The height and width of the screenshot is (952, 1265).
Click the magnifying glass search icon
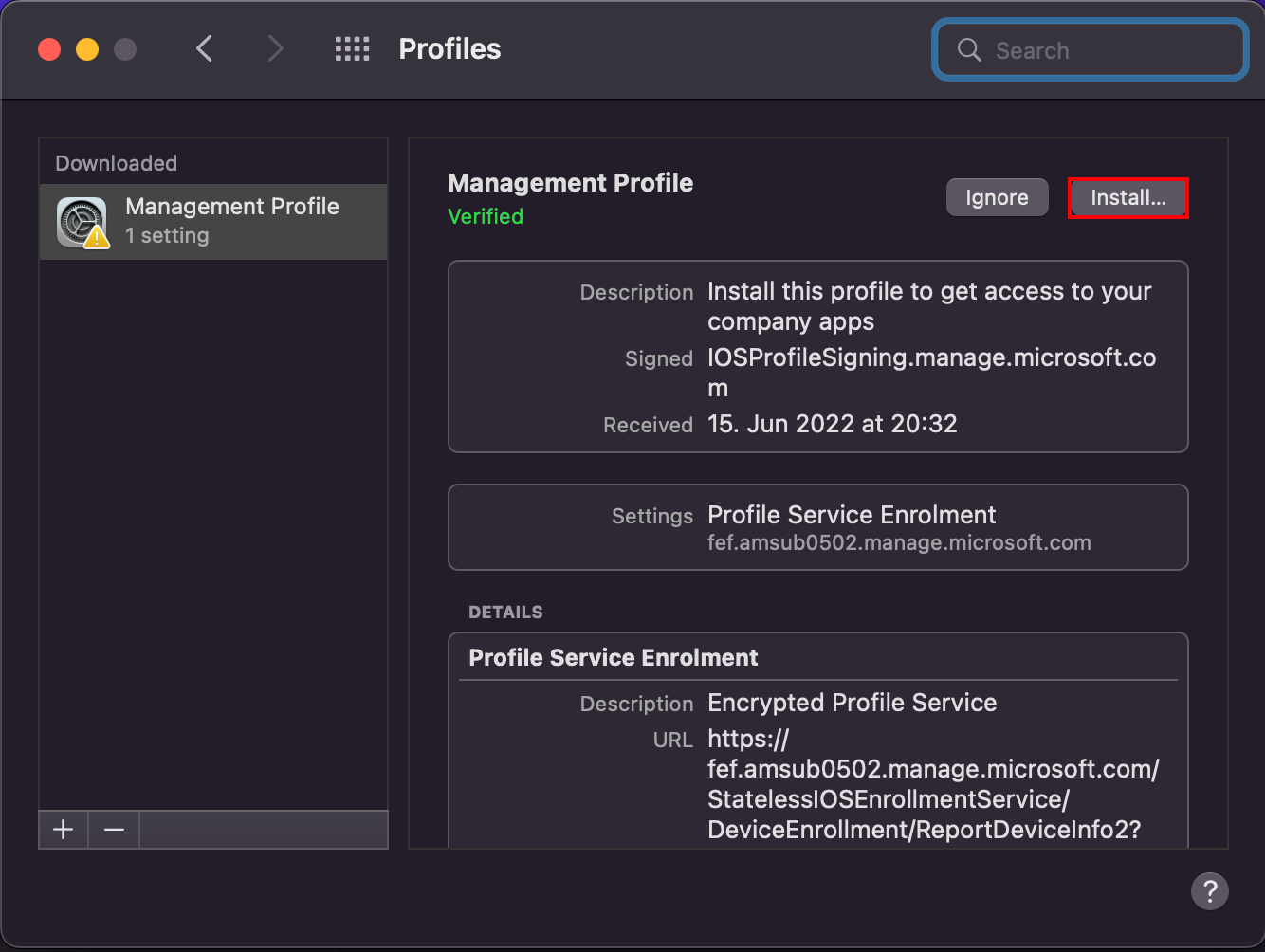(968, 50)
